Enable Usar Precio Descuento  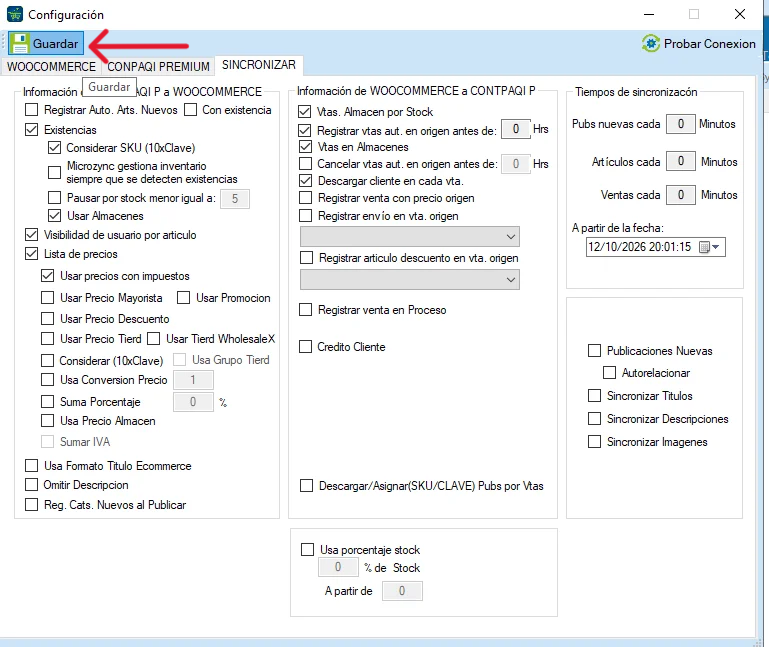(x=48, y=319)
